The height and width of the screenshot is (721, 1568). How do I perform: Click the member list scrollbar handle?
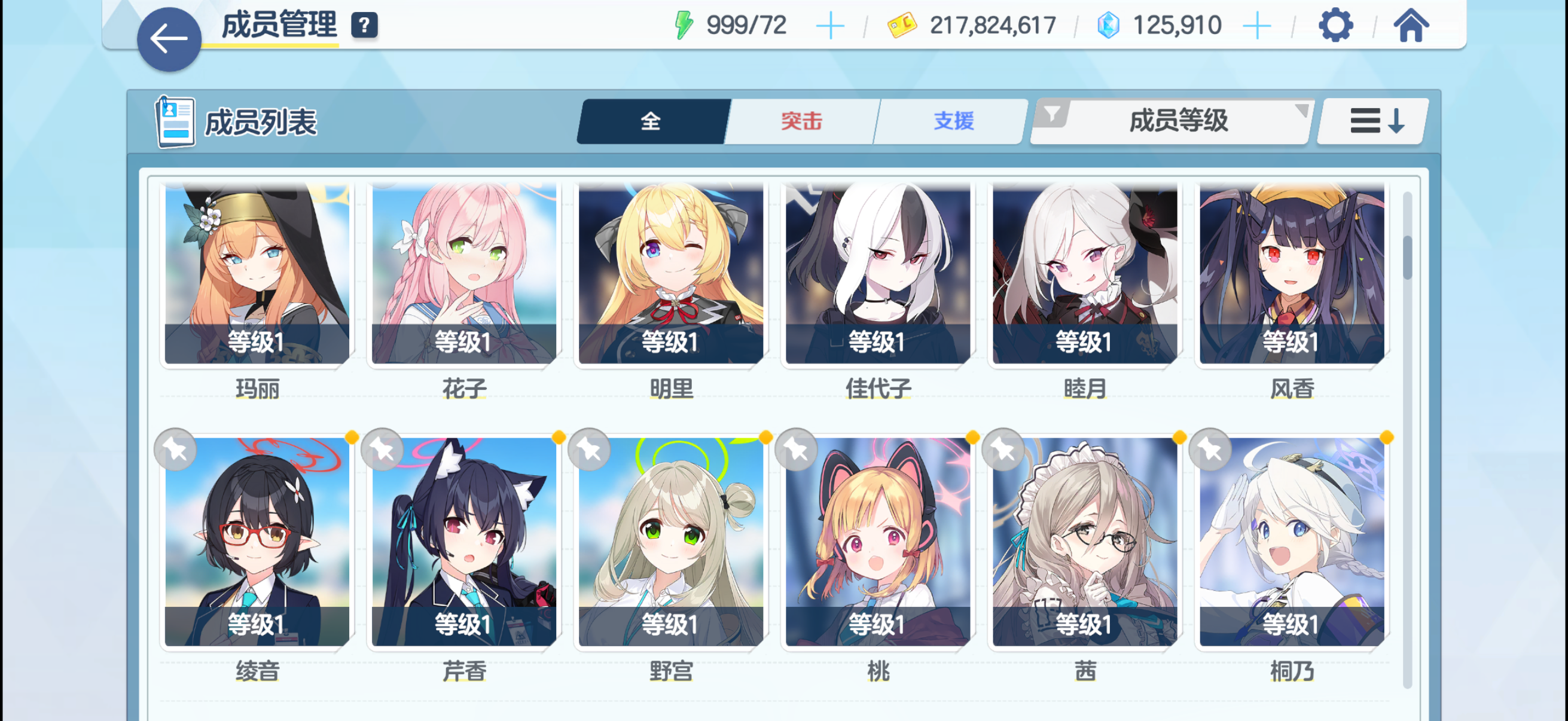(x=1407, y=257)
